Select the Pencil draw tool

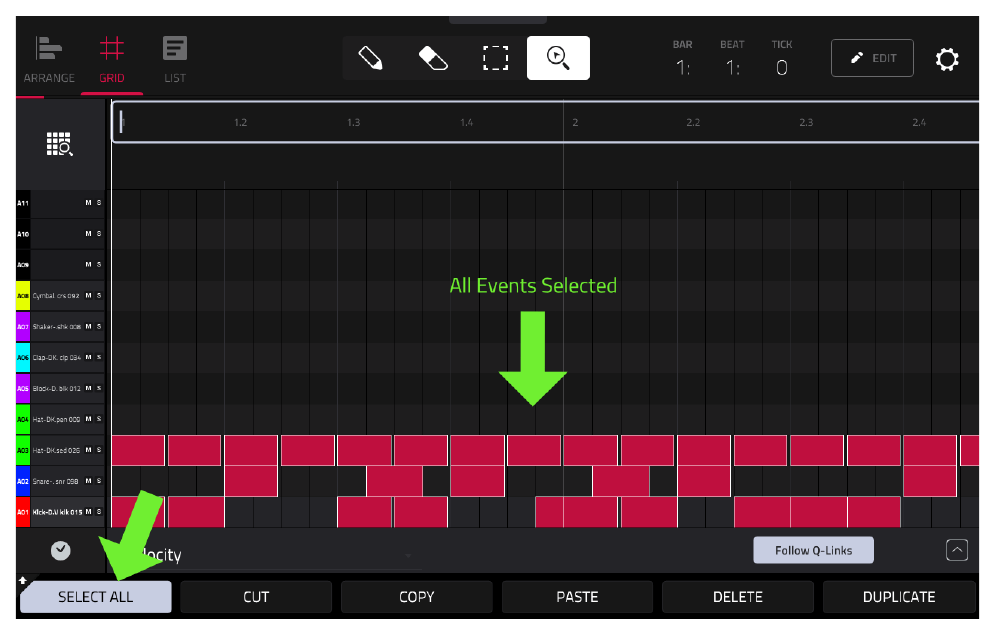click(x=370, y=58)
